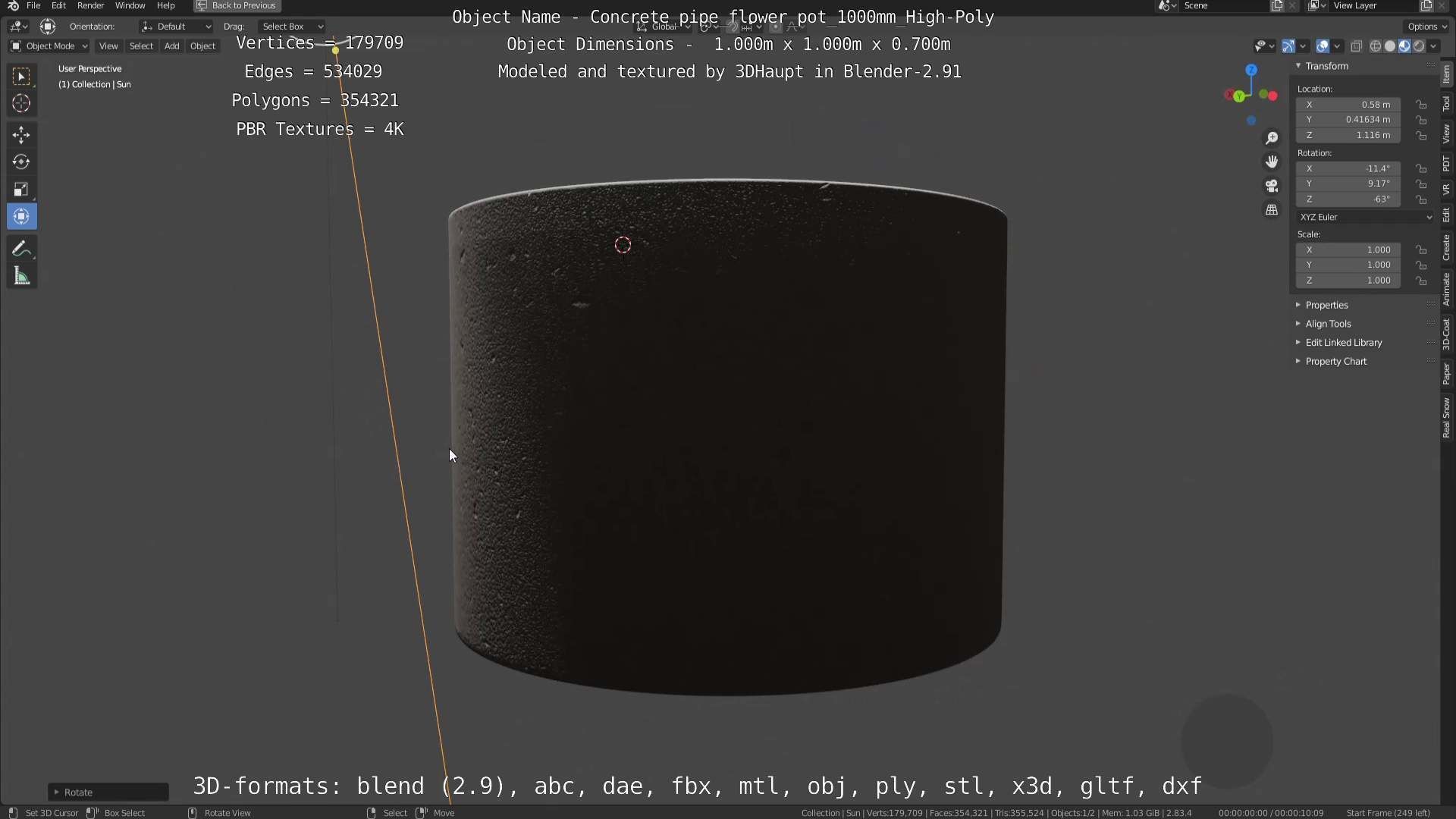Image resolution: width=1456 pixels, height=819 pixels.
Task: Click the blue Z axis gizmo ball
Action: [x=1251, y=70]
